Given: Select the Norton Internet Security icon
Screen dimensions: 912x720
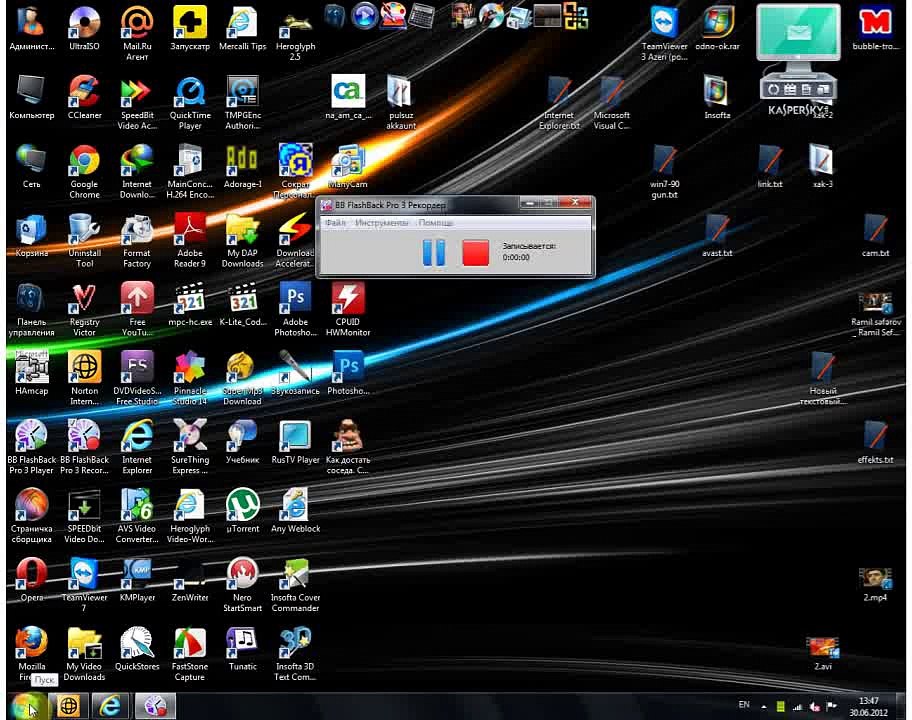Looking at the screenshot, I should coord(84,378).
